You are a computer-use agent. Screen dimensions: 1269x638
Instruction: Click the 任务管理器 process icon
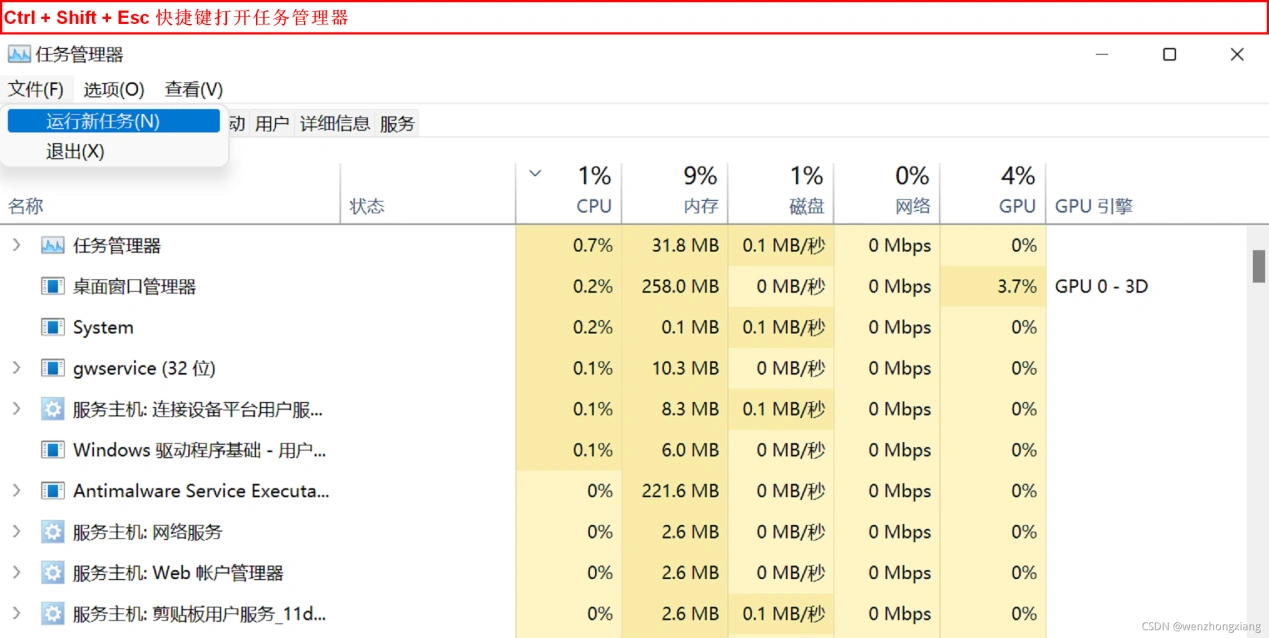(52, 244)
